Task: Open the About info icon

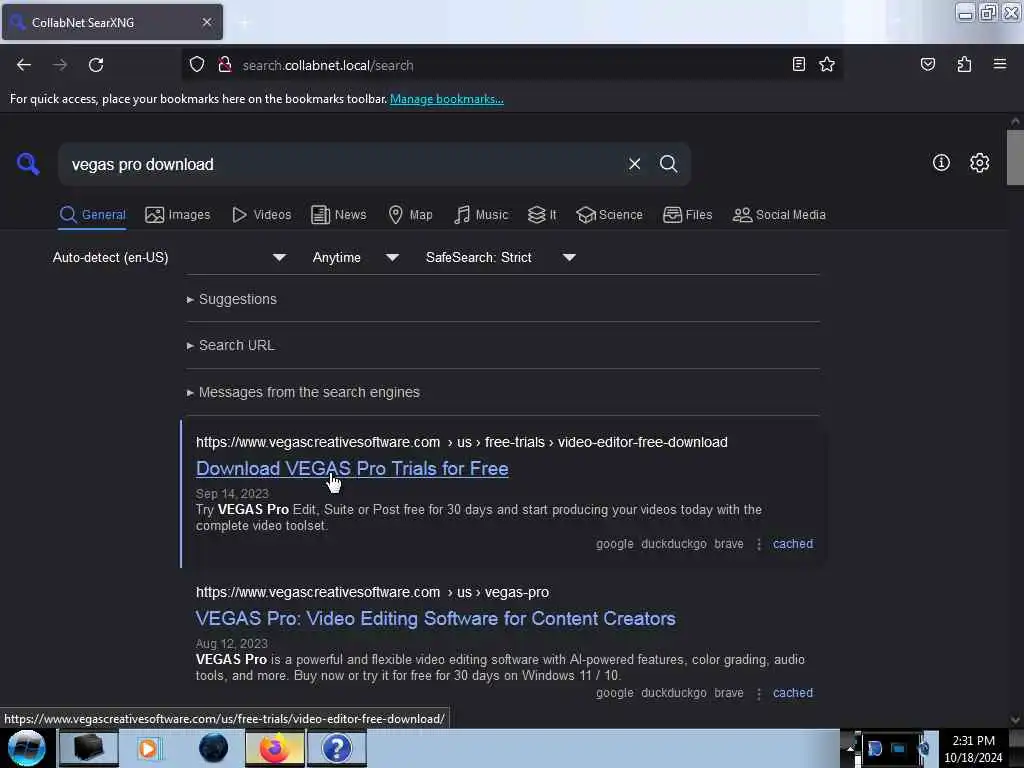Action: pos(940,163)
